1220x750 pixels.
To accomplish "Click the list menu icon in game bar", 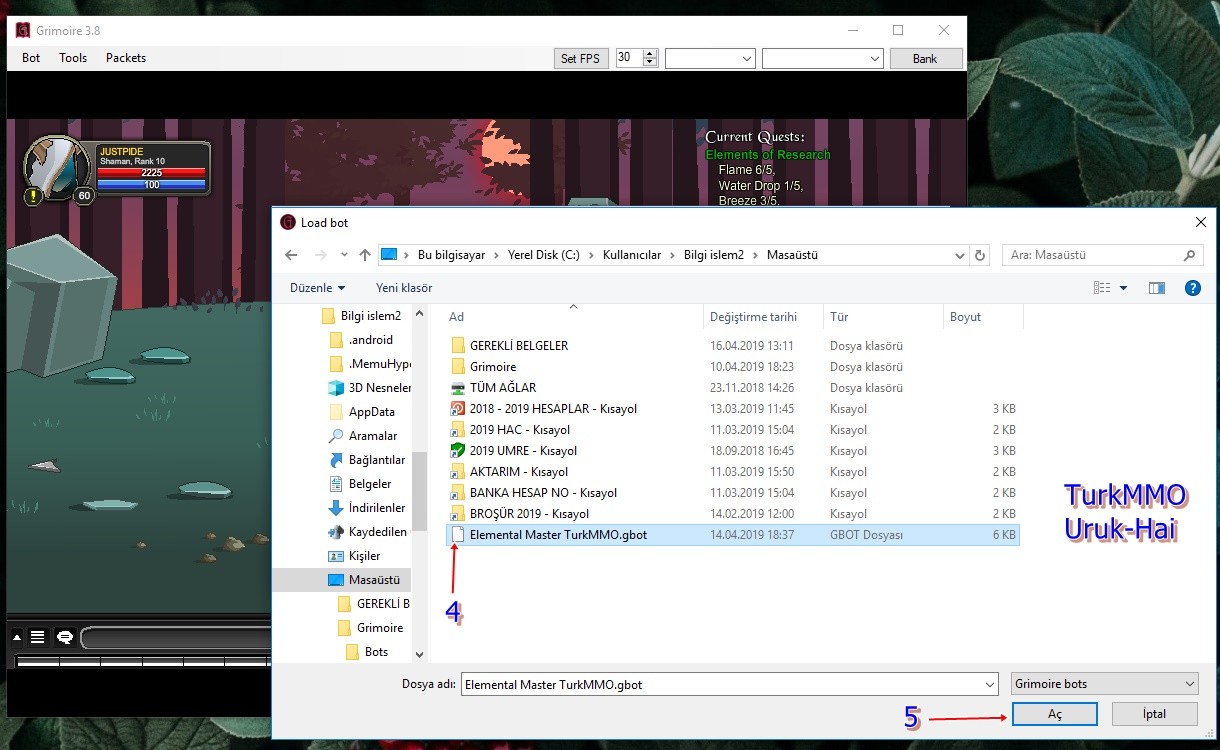I will [x=37, y=637].
